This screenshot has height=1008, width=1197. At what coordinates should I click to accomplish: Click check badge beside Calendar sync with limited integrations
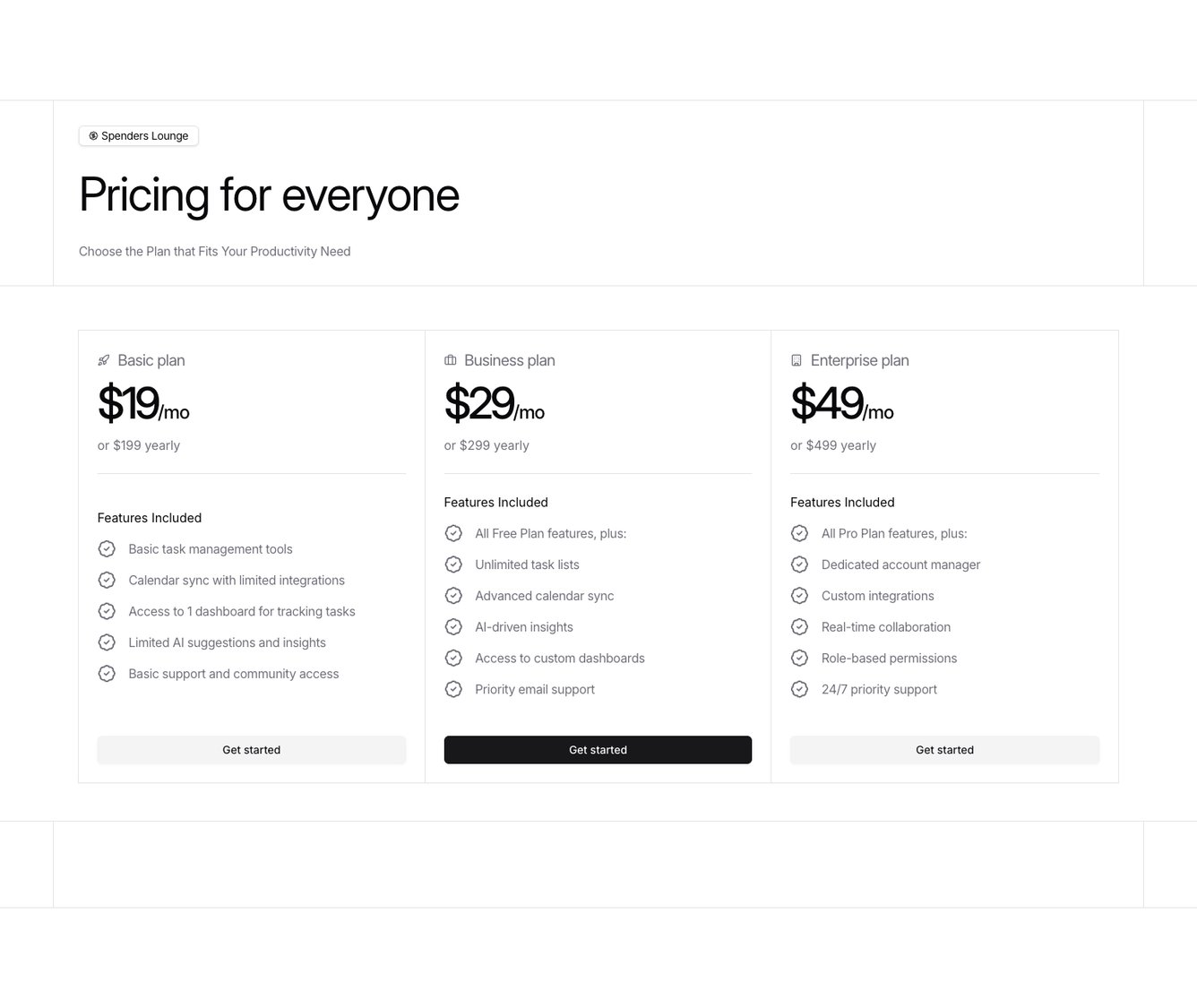pyautogui.click(x=107, y=581)
